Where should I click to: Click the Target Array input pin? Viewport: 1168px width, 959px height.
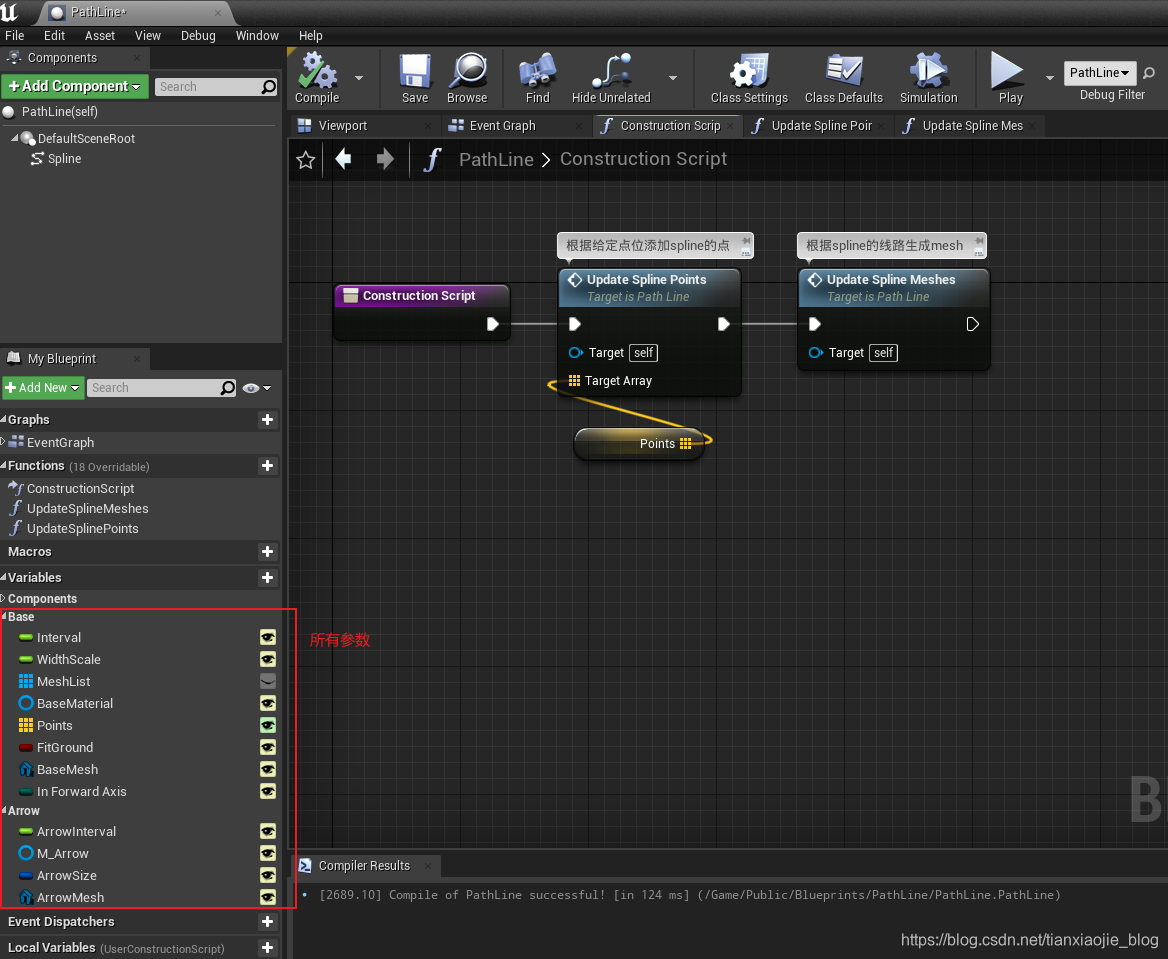pyautogui.click(x=574, y=381)
